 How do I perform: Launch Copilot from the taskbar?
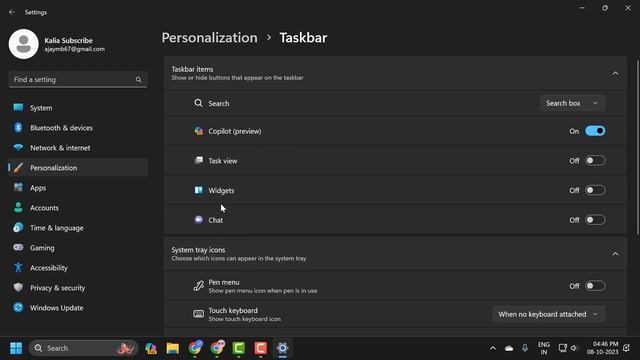(x=151, y=348)
